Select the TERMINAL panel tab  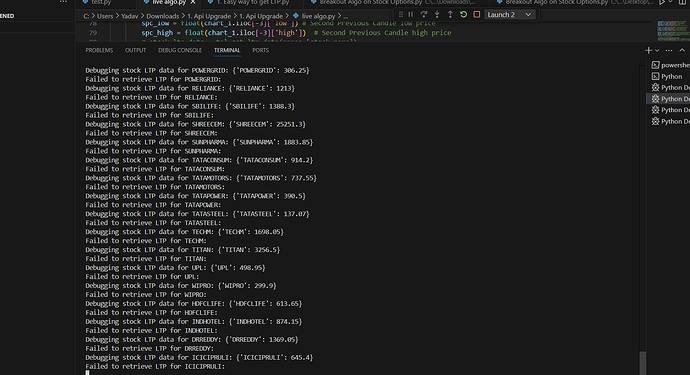227,50
